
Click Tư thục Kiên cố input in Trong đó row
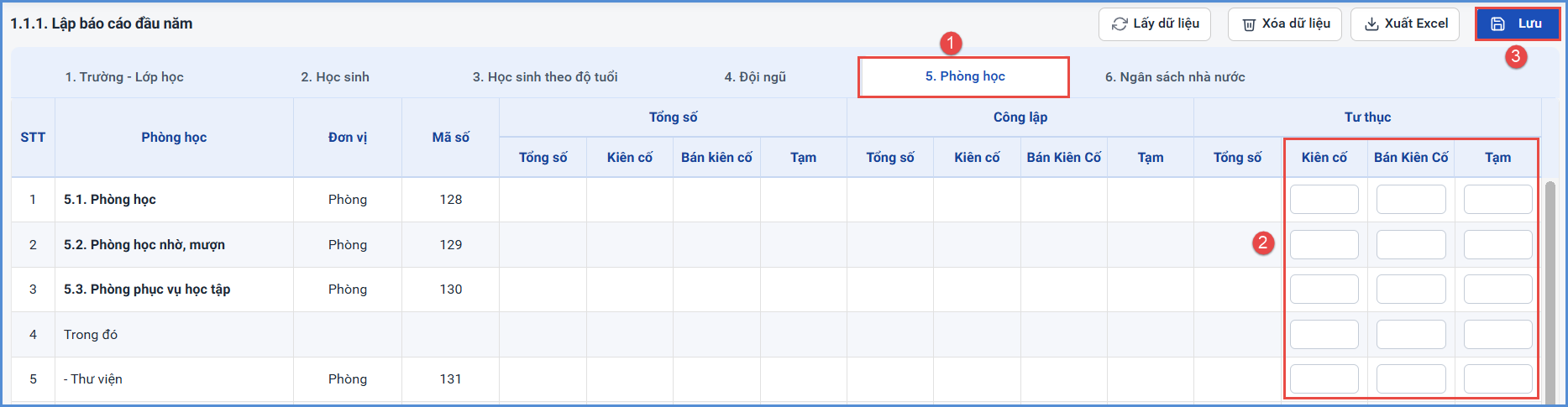click(x=1324, y=334)
